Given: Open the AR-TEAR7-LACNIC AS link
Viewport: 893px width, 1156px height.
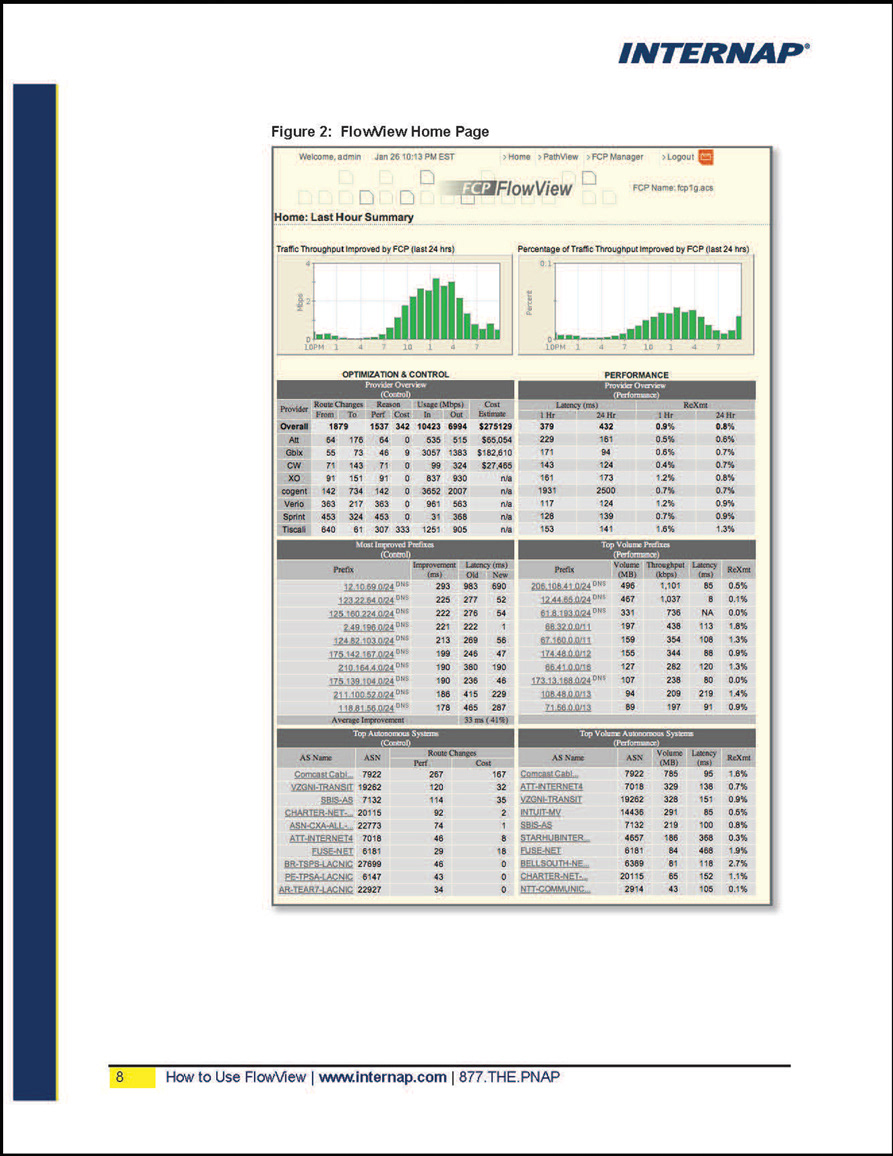Looking at the screenshot, I should point(316,890).
